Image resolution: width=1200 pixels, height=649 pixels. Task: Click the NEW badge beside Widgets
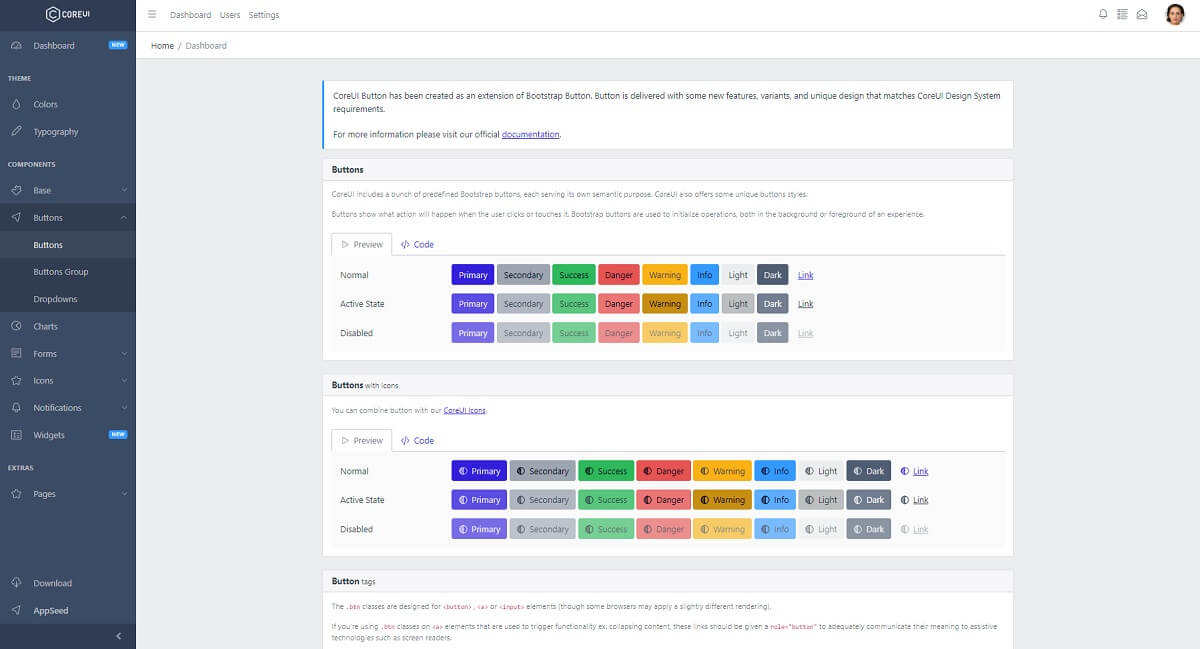(118, 435)
